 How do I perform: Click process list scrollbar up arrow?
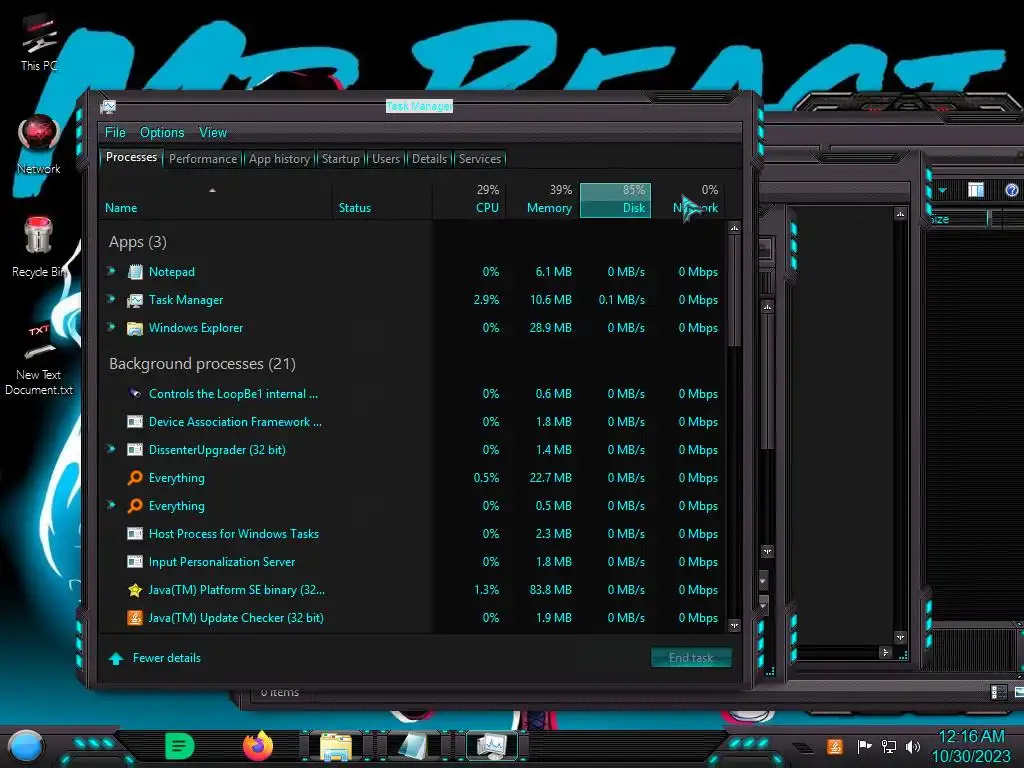point(735,228)
